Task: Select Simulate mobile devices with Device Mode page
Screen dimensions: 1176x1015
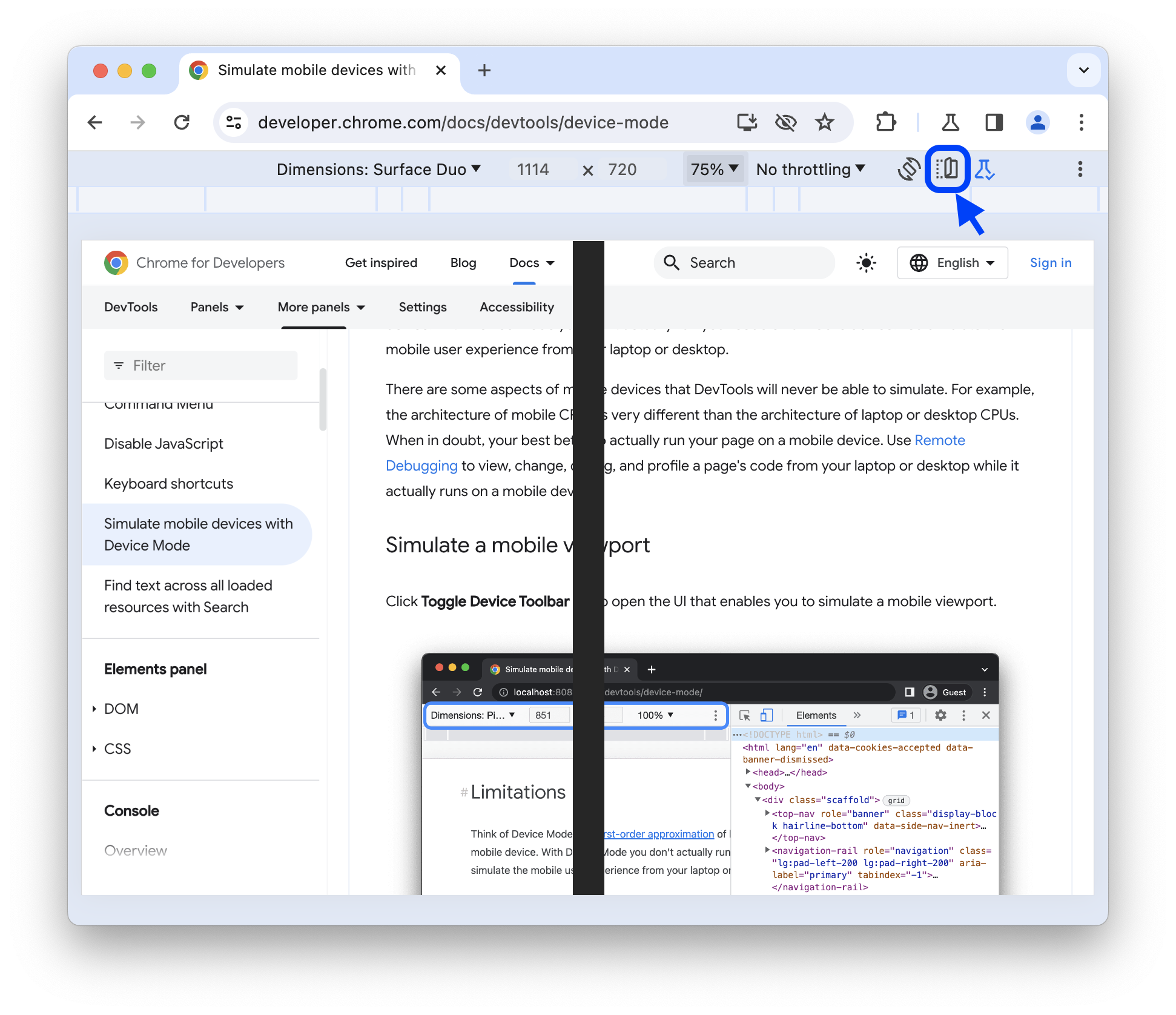Action: point(197,534)
